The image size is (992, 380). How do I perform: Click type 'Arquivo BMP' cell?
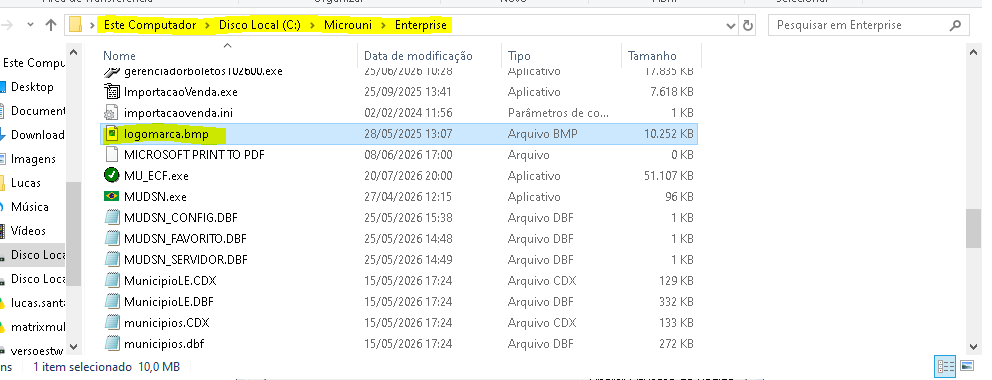click(x=542, y=134)
